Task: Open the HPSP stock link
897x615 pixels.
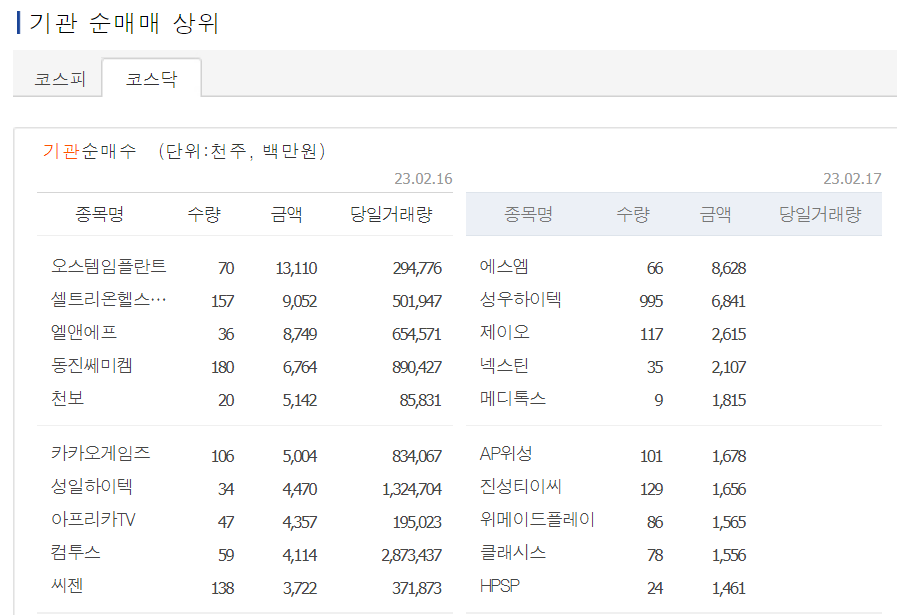Action: [500, 586]
